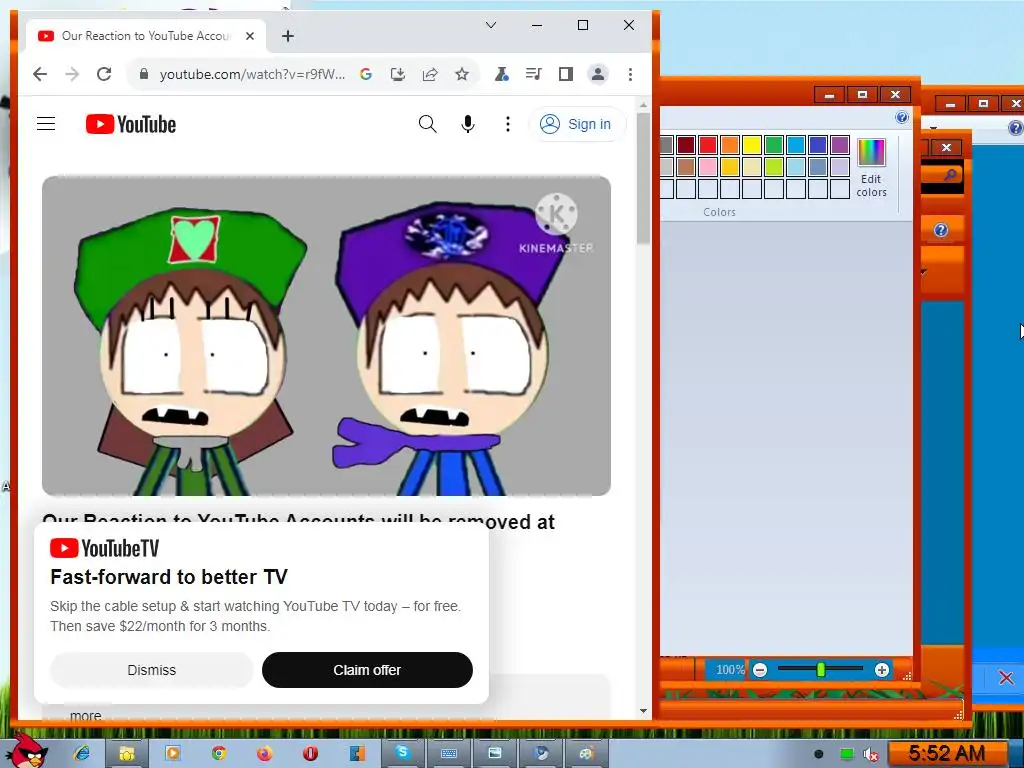Open Paint palette taskbar icon
Viewport: 1024px width, 768px height.
coord(586,754)
